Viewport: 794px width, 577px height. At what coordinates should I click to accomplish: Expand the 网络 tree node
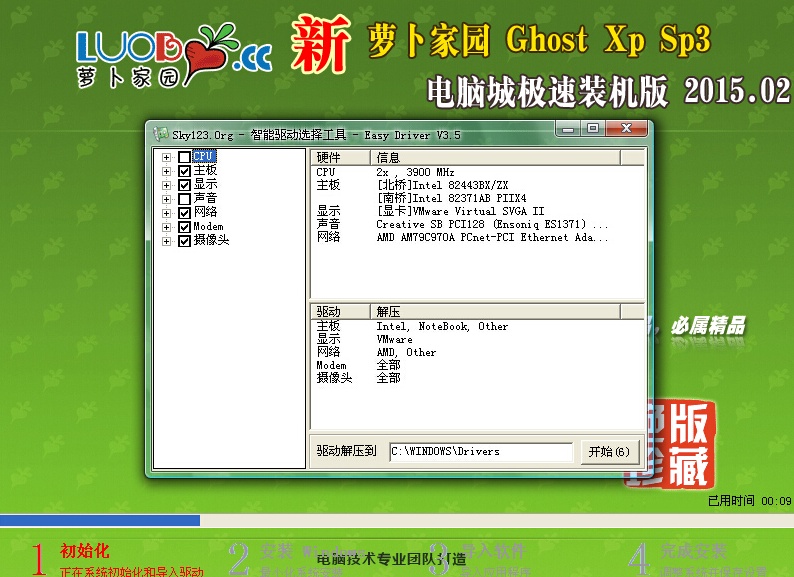point(166,213)
